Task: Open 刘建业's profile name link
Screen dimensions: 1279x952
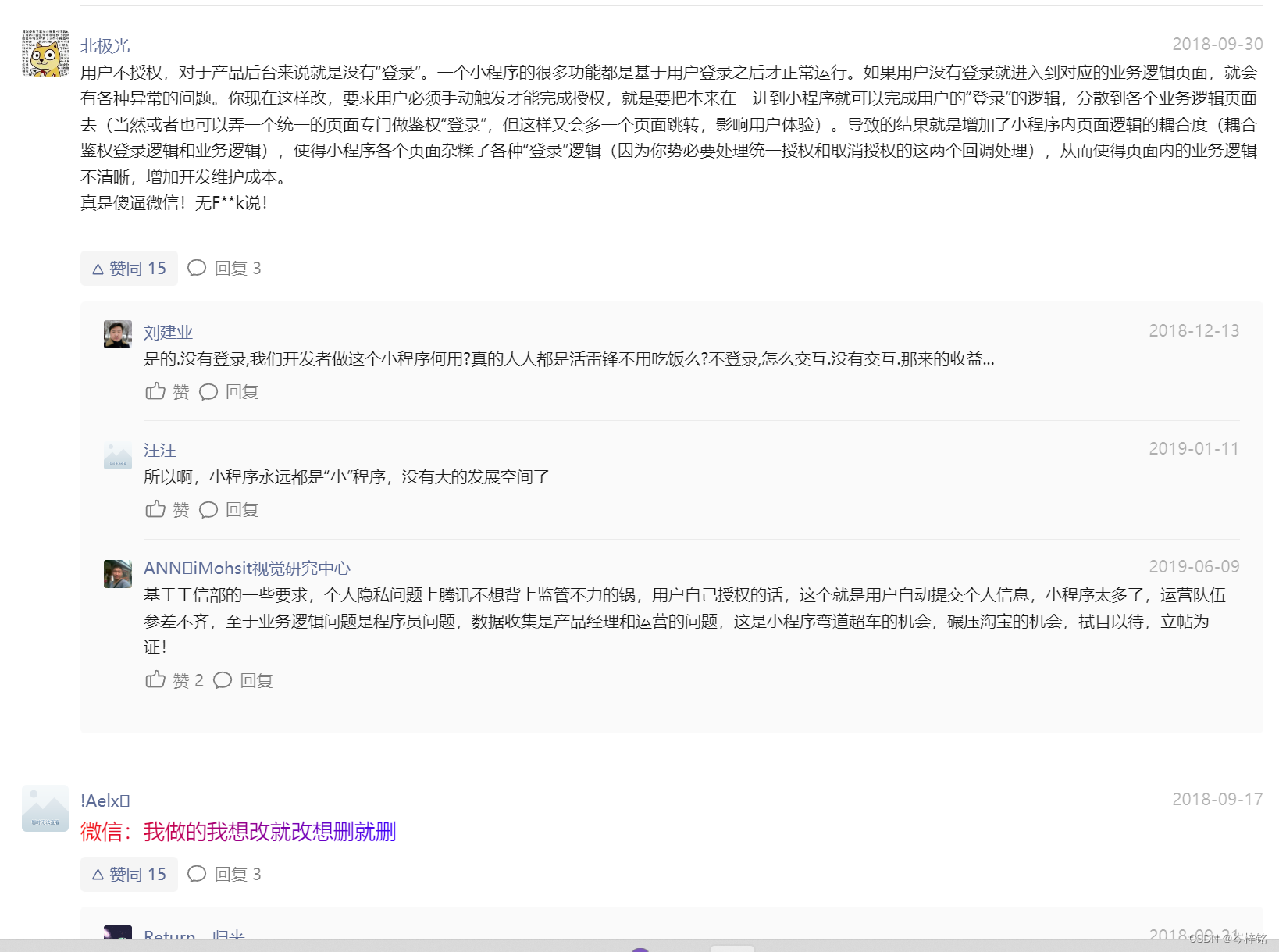Action: pyautogui.click(x=168, y=333)
